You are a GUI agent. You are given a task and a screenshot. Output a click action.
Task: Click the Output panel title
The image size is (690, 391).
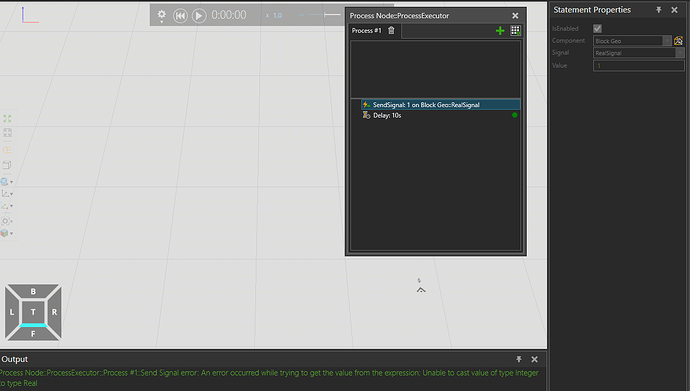coord(15,359)
